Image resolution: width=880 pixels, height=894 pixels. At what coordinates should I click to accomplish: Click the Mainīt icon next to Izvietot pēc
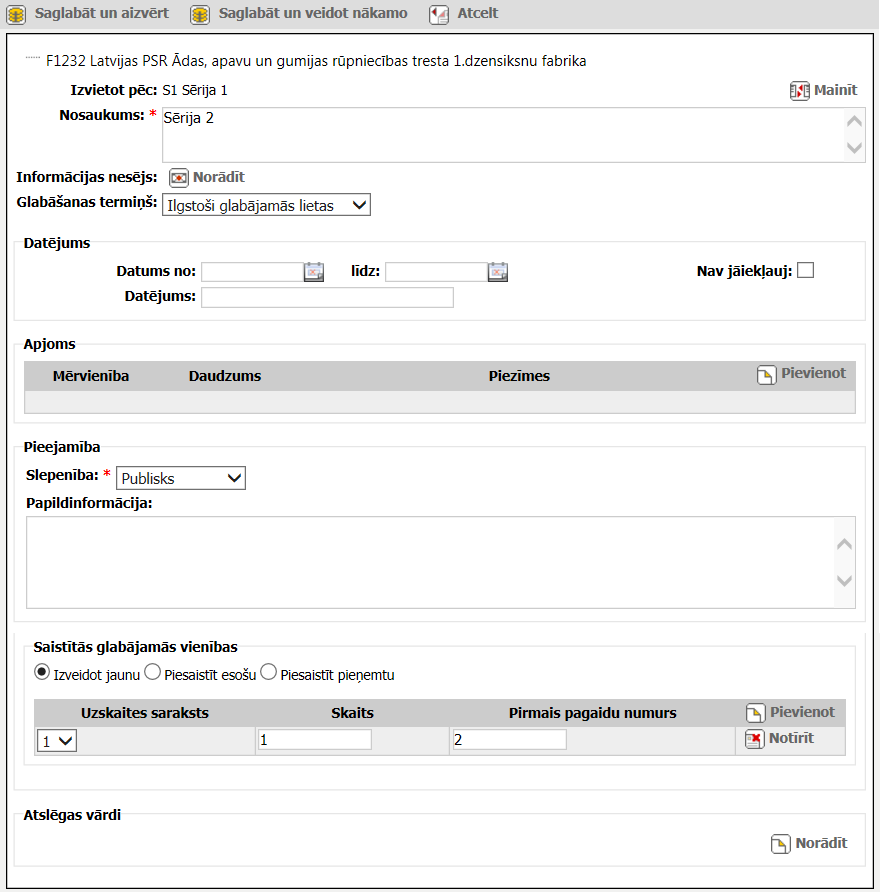(x=799, y=91)
